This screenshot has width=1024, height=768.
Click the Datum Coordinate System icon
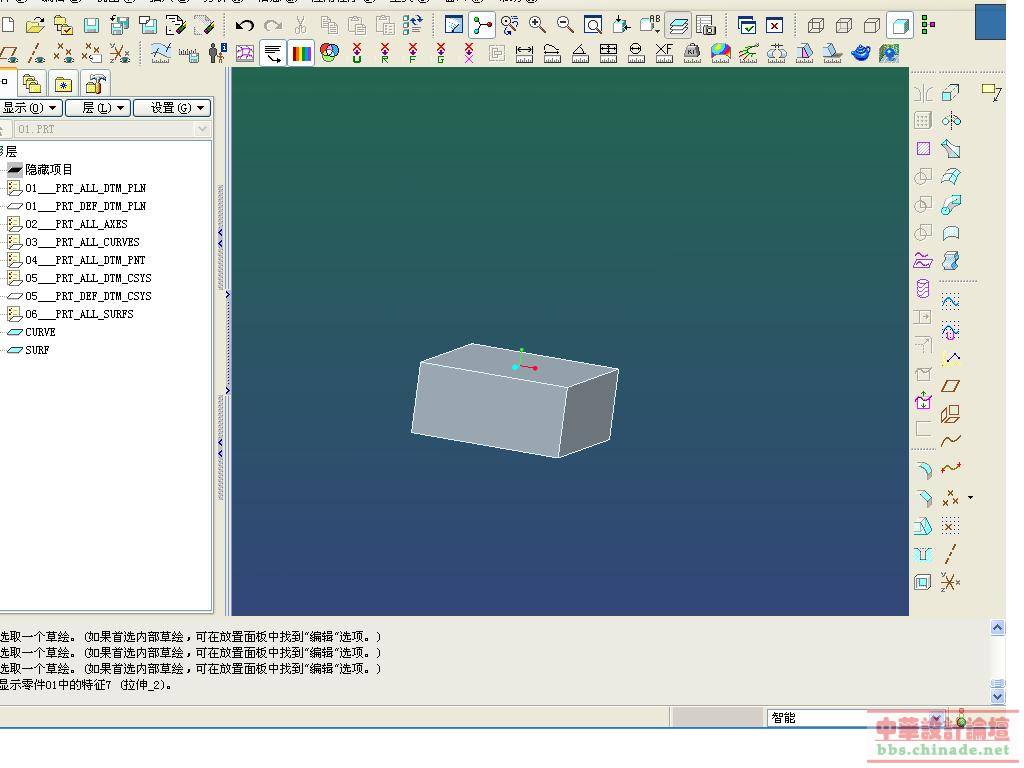click(950, 582)
